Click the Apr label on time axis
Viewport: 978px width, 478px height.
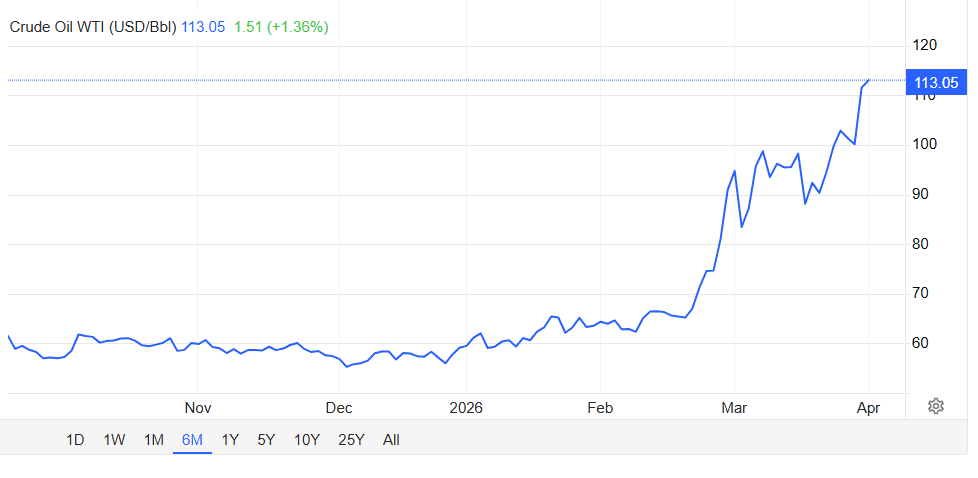click(x=868, y=408)
